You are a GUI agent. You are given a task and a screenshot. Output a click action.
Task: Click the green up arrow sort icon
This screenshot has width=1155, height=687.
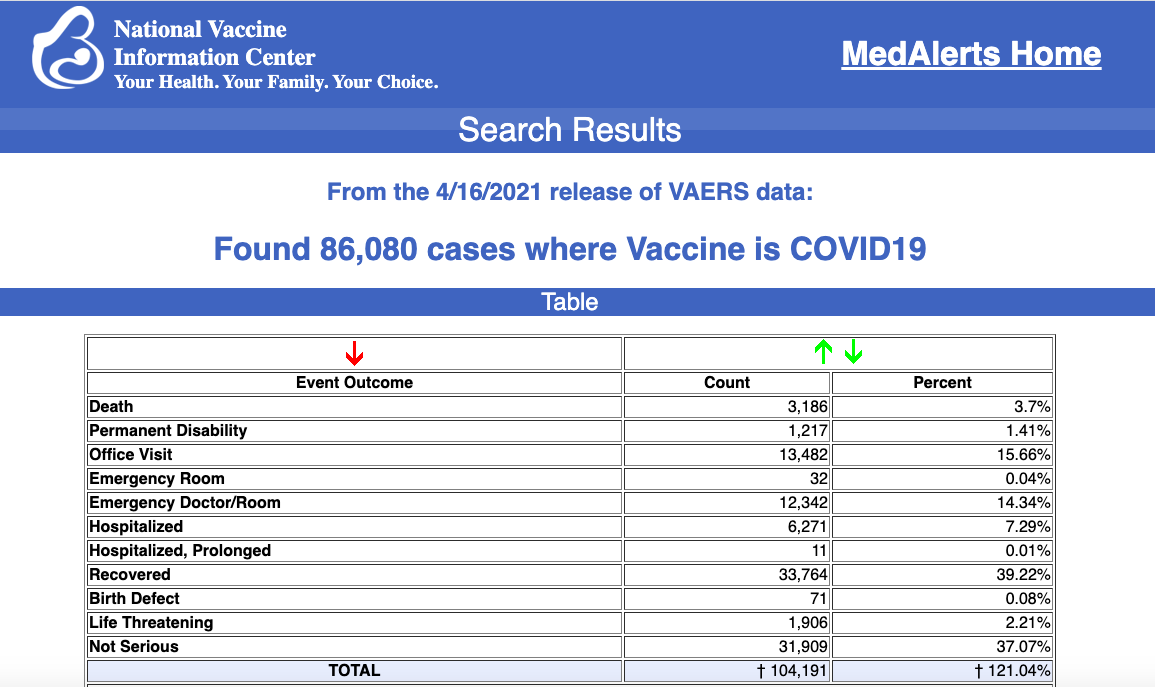pyautogui.click(x=823, y=352)
